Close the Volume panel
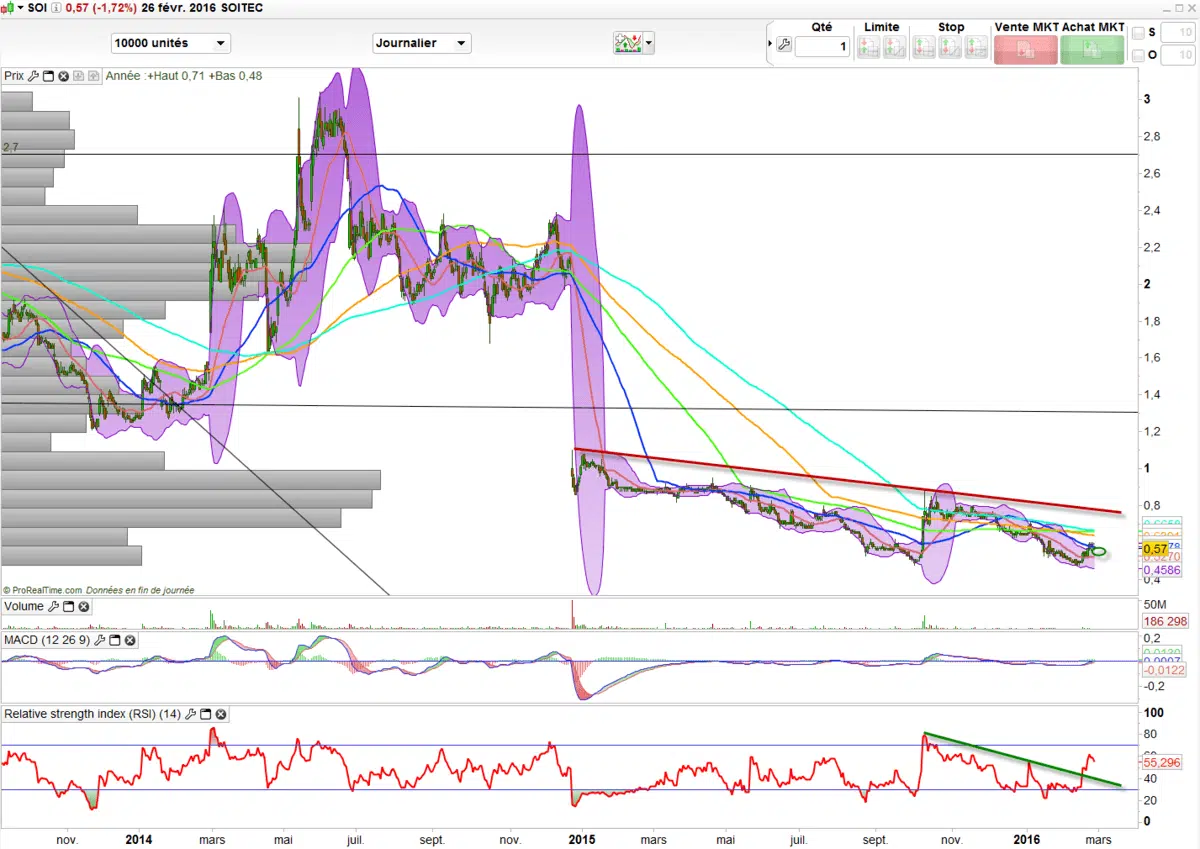The image size is (1200, 849). tap(84, 606)
